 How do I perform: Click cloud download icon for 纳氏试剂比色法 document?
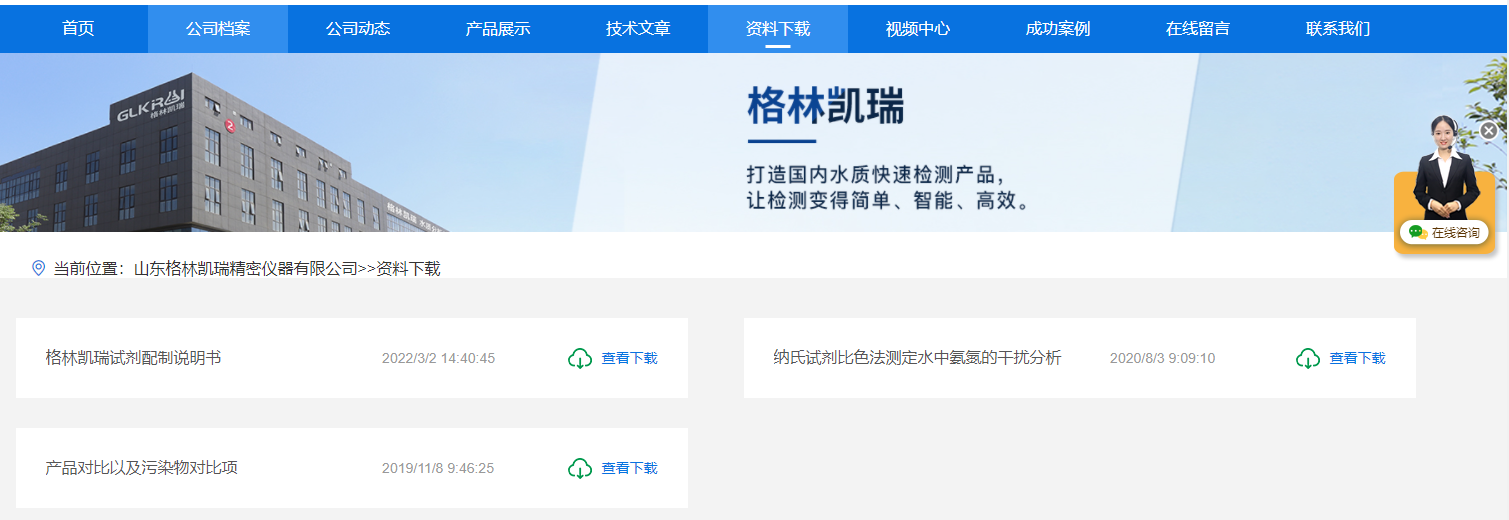[x=1308, y=358]
